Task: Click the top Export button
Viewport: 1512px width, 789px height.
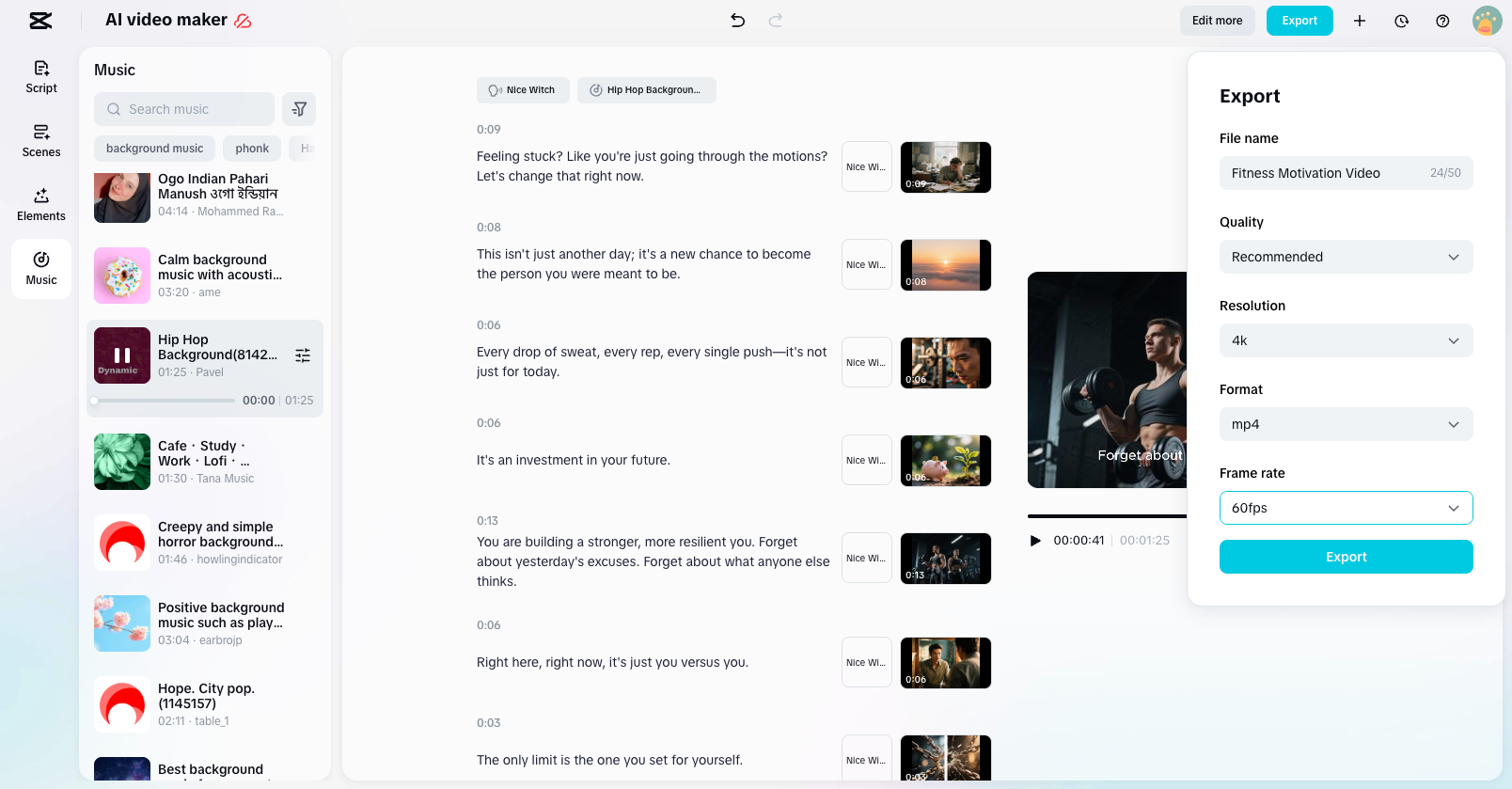Action: 1299,21
